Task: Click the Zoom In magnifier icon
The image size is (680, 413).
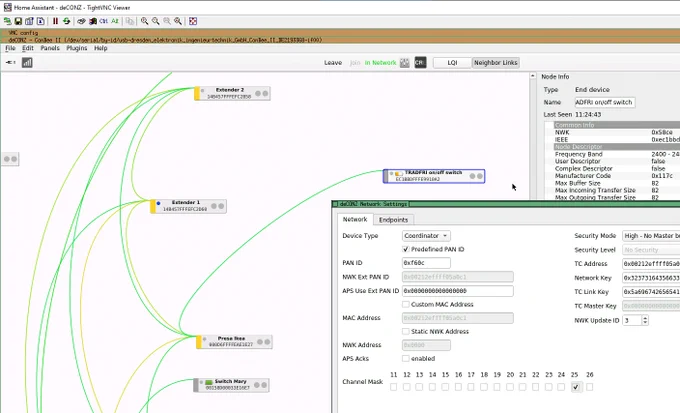Action: coord(144,21)
